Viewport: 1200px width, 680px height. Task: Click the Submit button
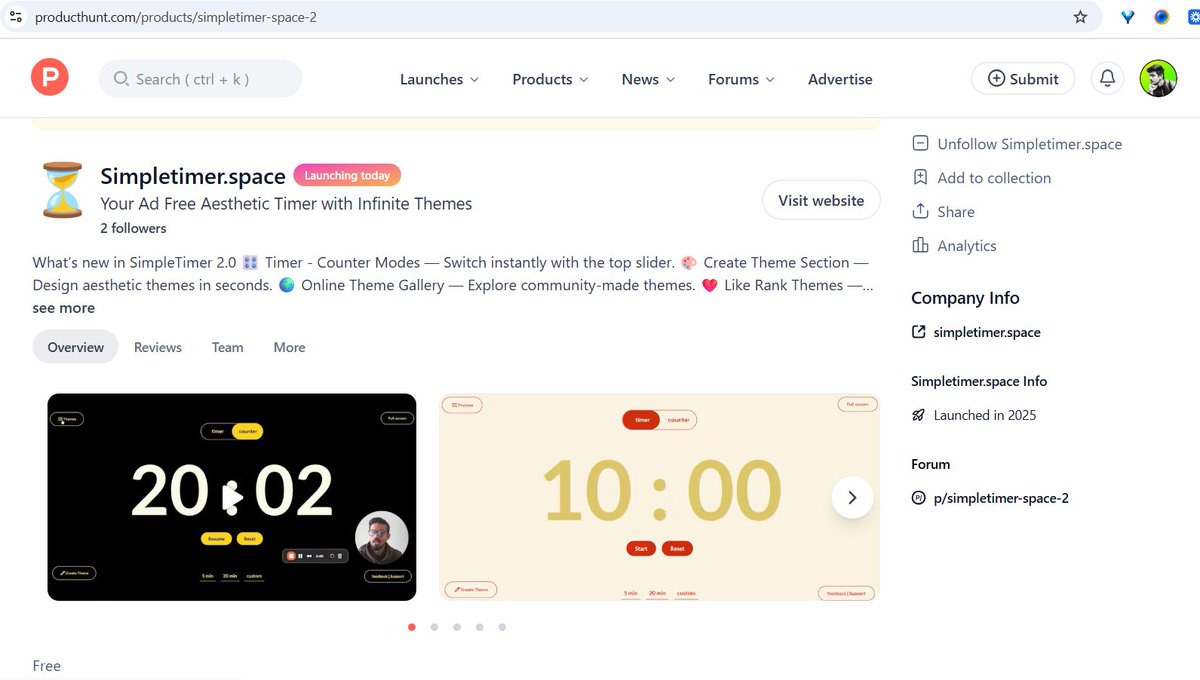click(1023, 79)
